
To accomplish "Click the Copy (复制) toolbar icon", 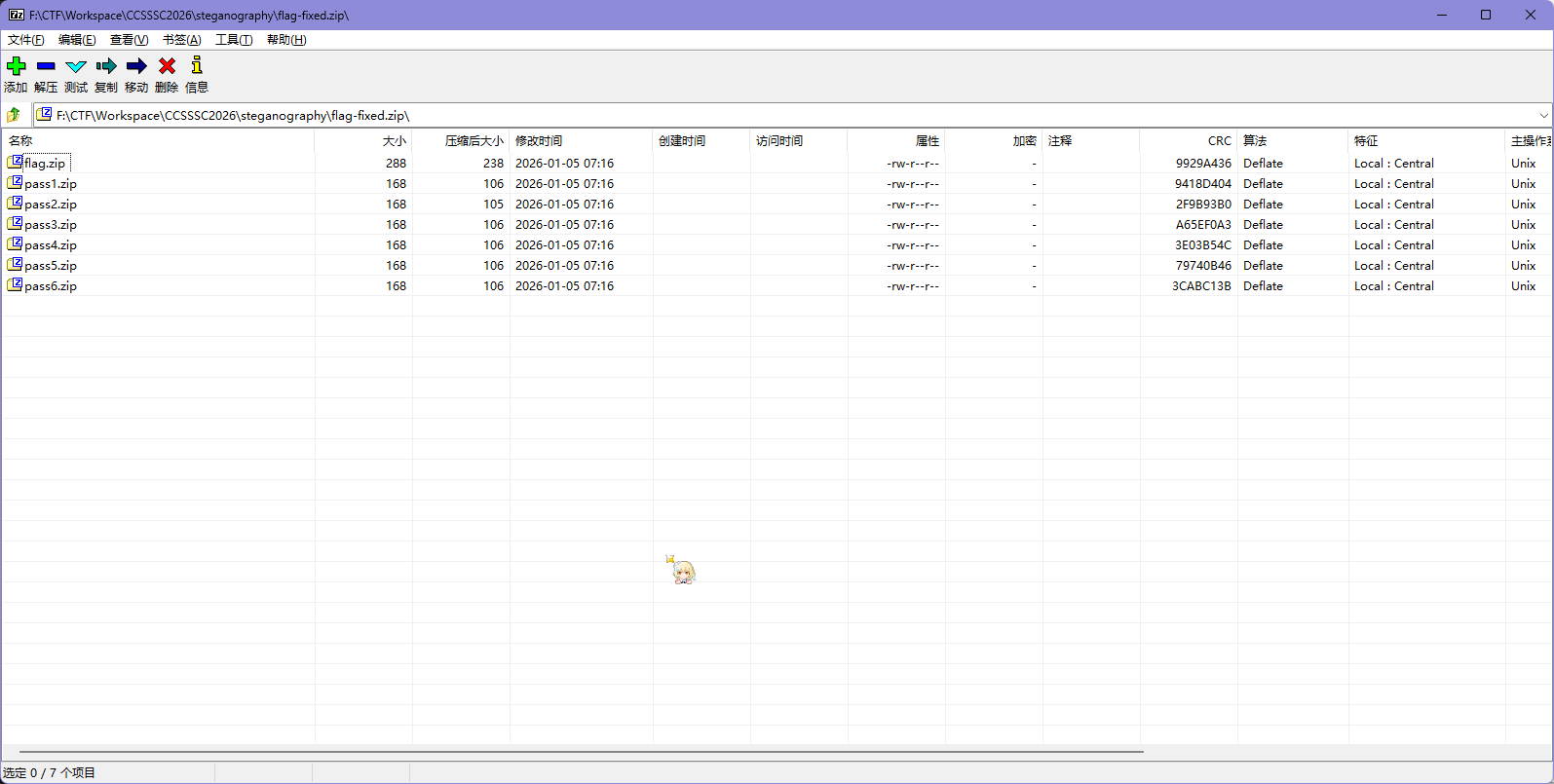I will click(x=106, y=66).
